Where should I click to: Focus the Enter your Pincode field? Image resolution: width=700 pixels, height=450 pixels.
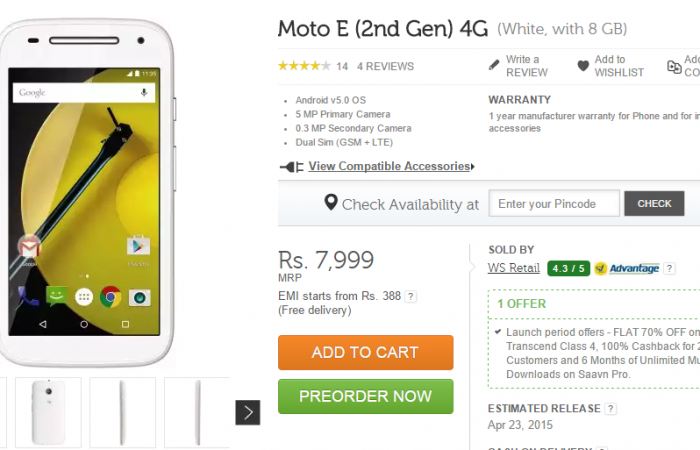tap(554, 204)
